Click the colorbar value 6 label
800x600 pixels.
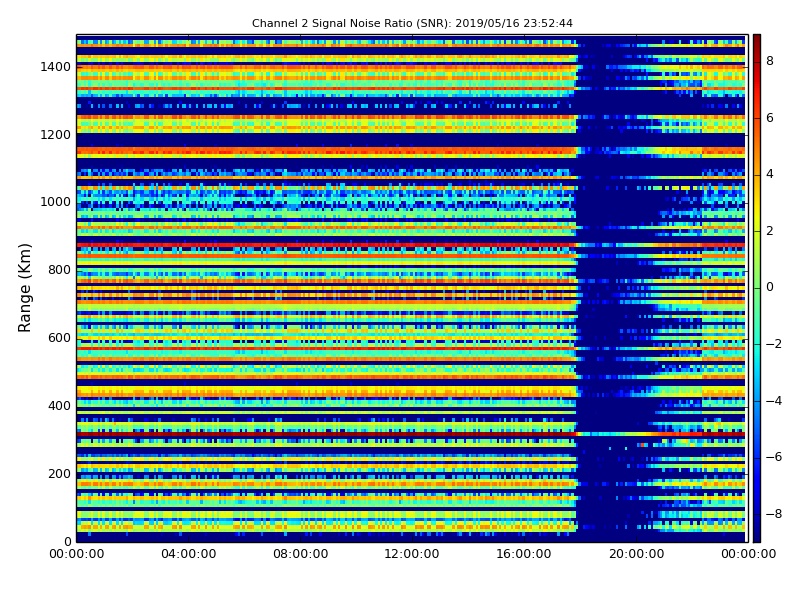coord(770,118)
